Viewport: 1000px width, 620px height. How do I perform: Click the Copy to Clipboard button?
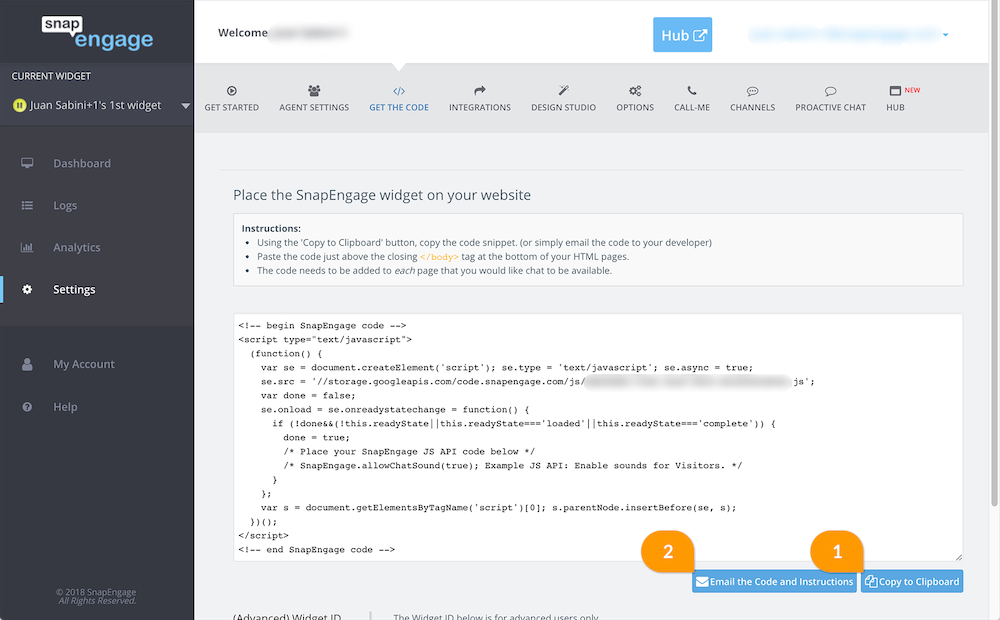click(912, 582)
